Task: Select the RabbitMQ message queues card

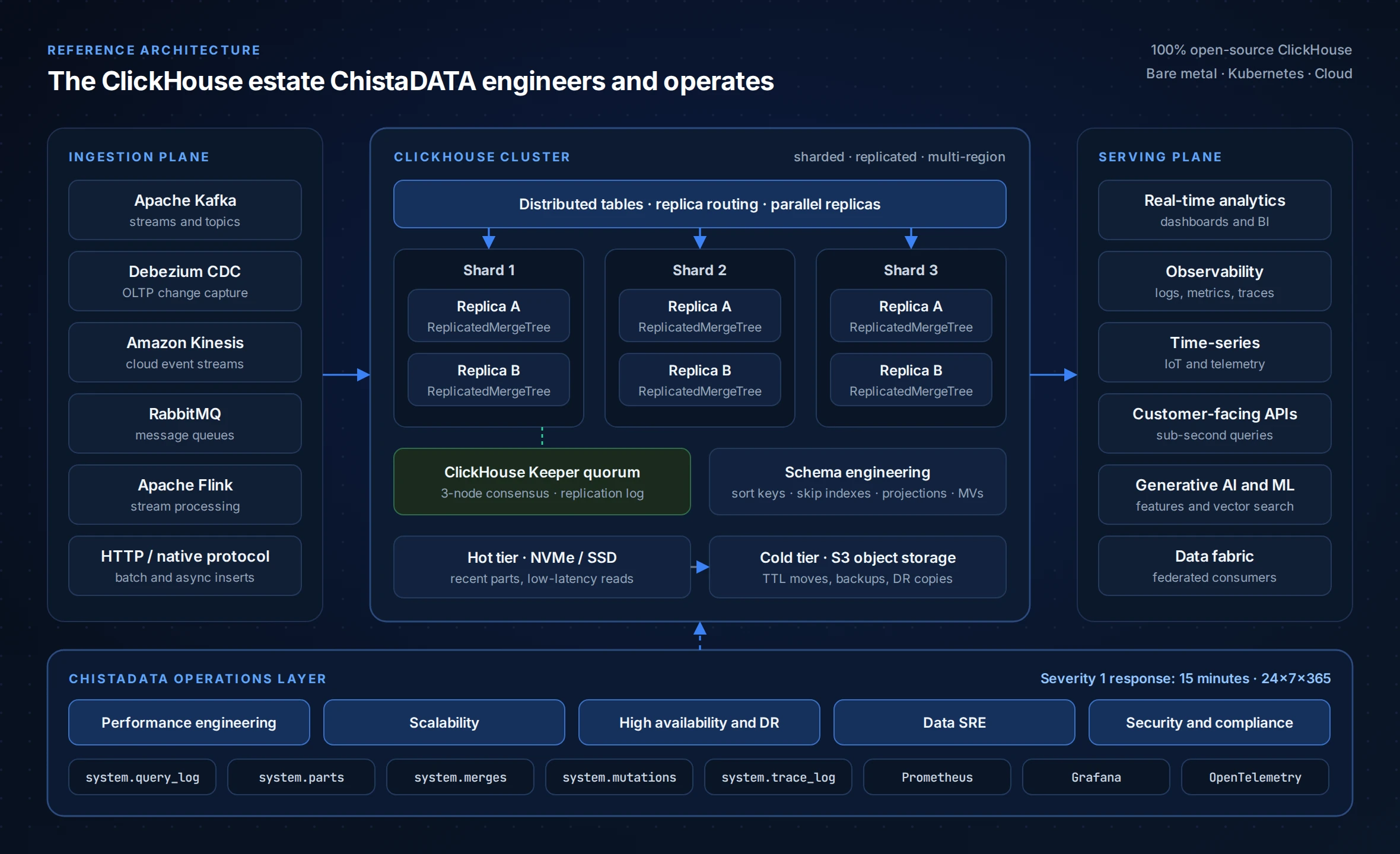Action: tap(185, 423)
